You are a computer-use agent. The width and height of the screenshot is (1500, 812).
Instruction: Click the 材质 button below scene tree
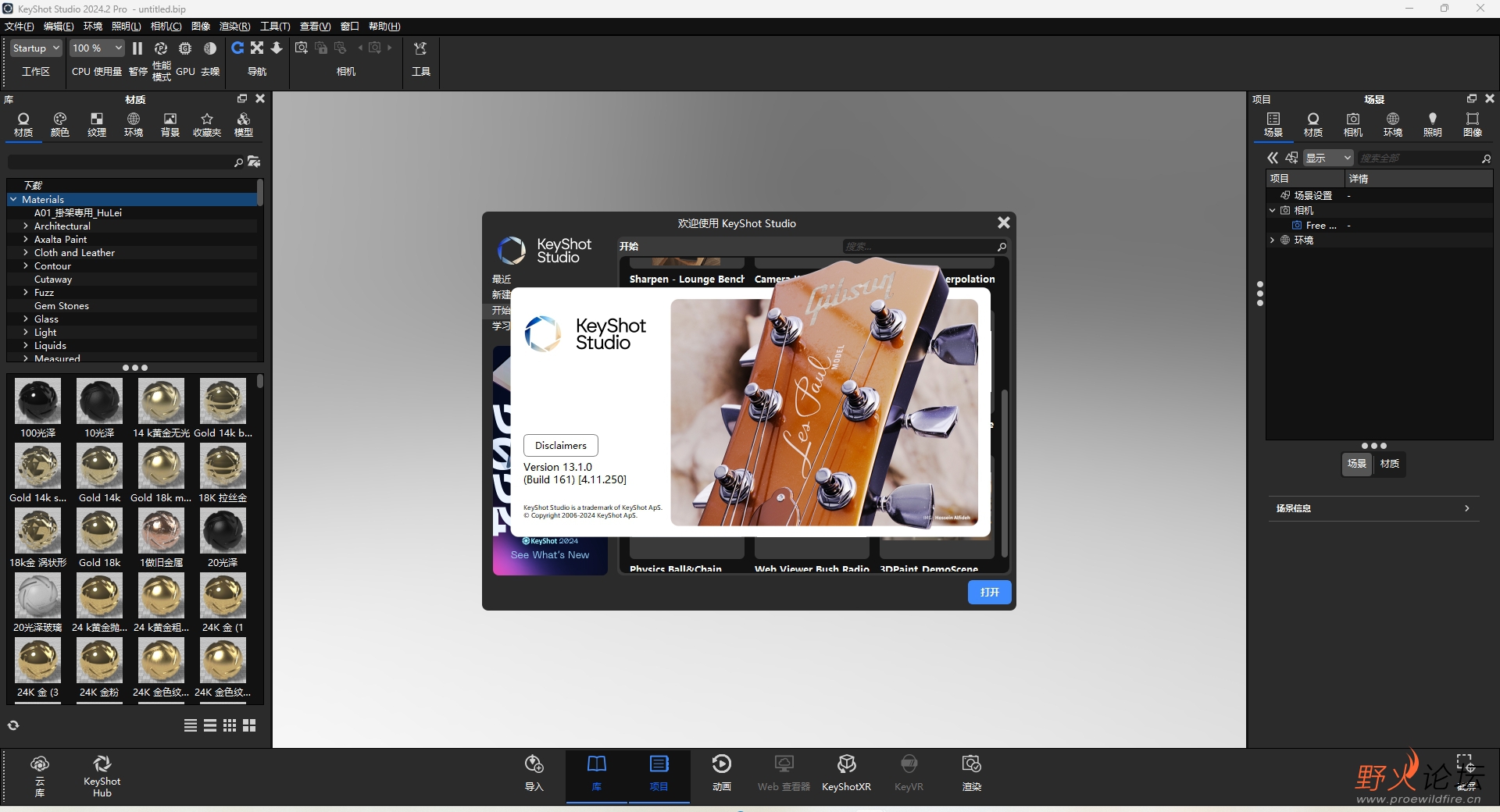[1390, 464]
